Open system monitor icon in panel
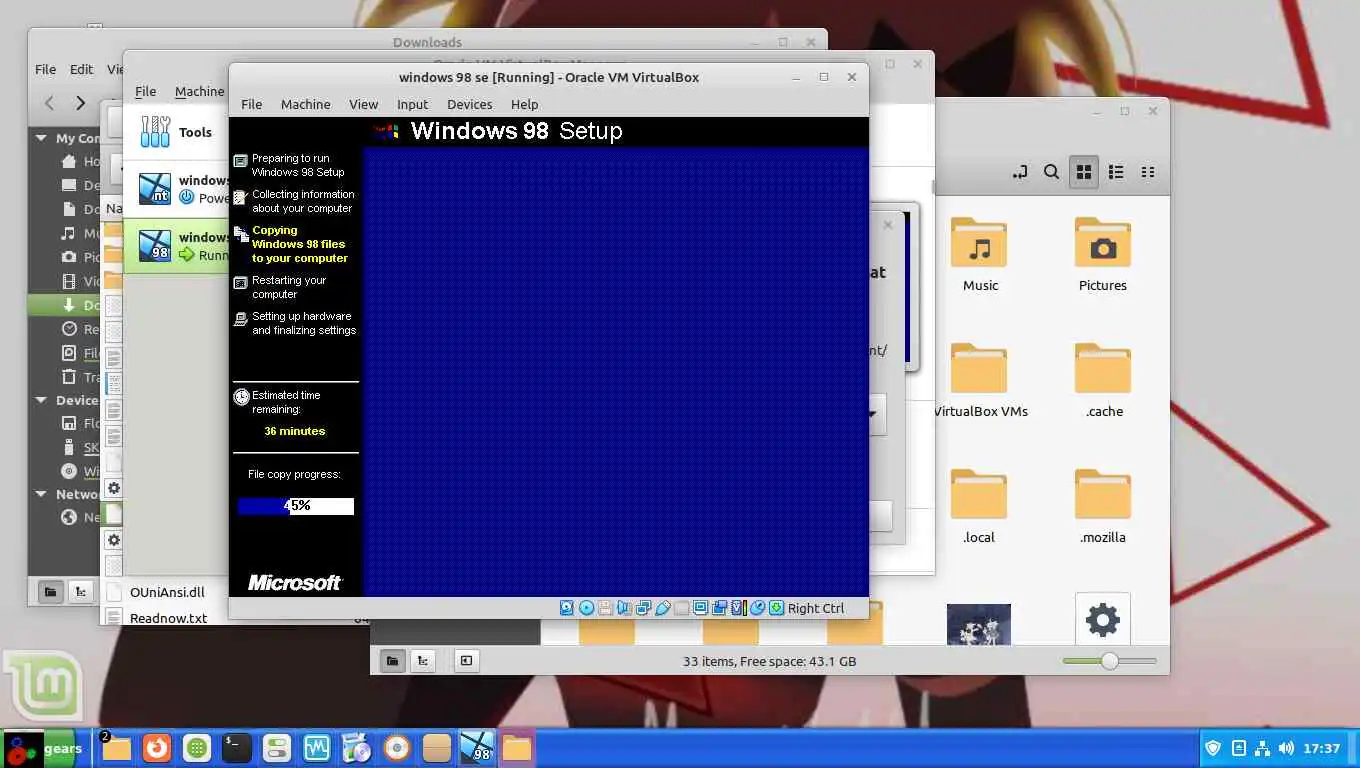Screen dimensions: 1360x768 [316, 748]
